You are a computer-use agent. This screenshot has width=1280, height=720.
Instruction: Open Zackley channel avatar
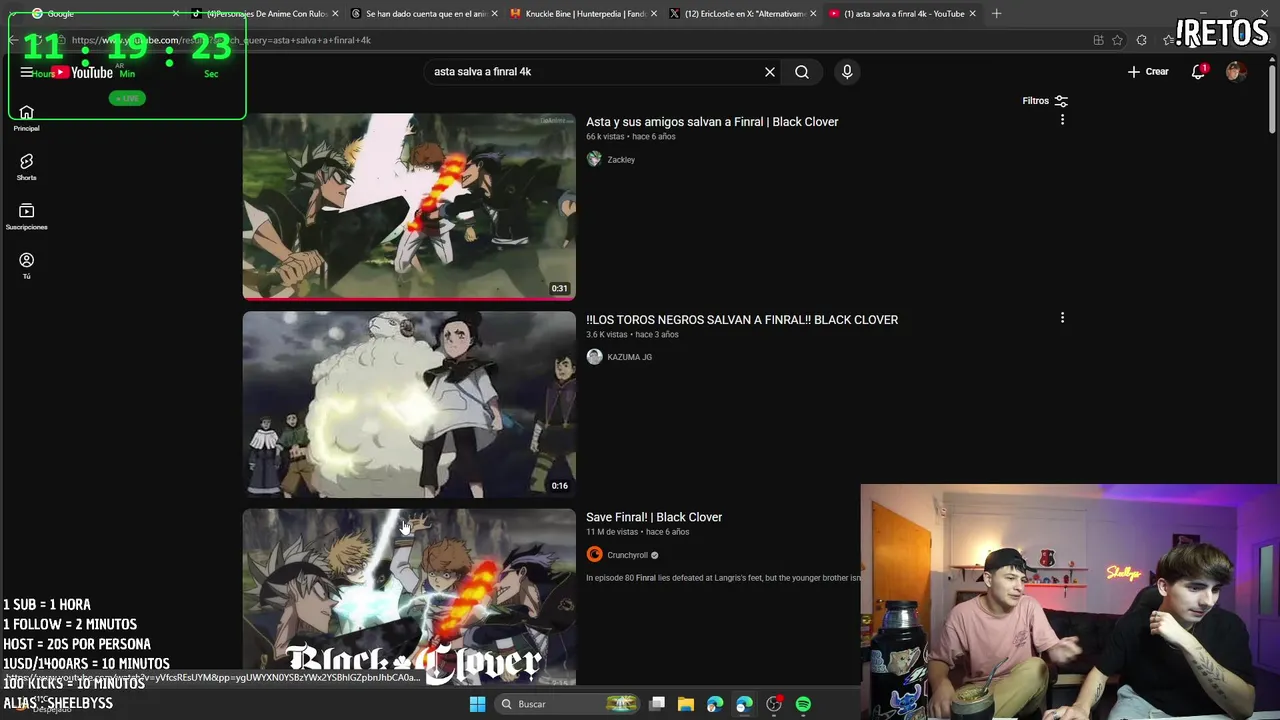594,159
